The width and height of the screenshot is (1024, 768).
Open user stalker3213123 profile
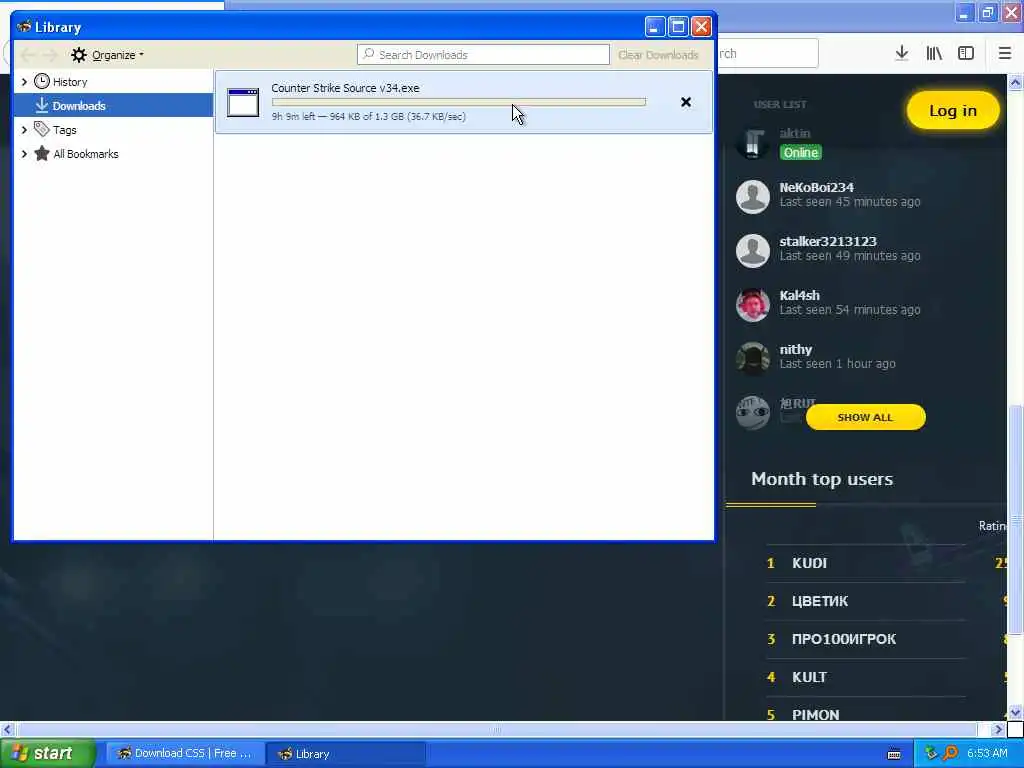827,242
